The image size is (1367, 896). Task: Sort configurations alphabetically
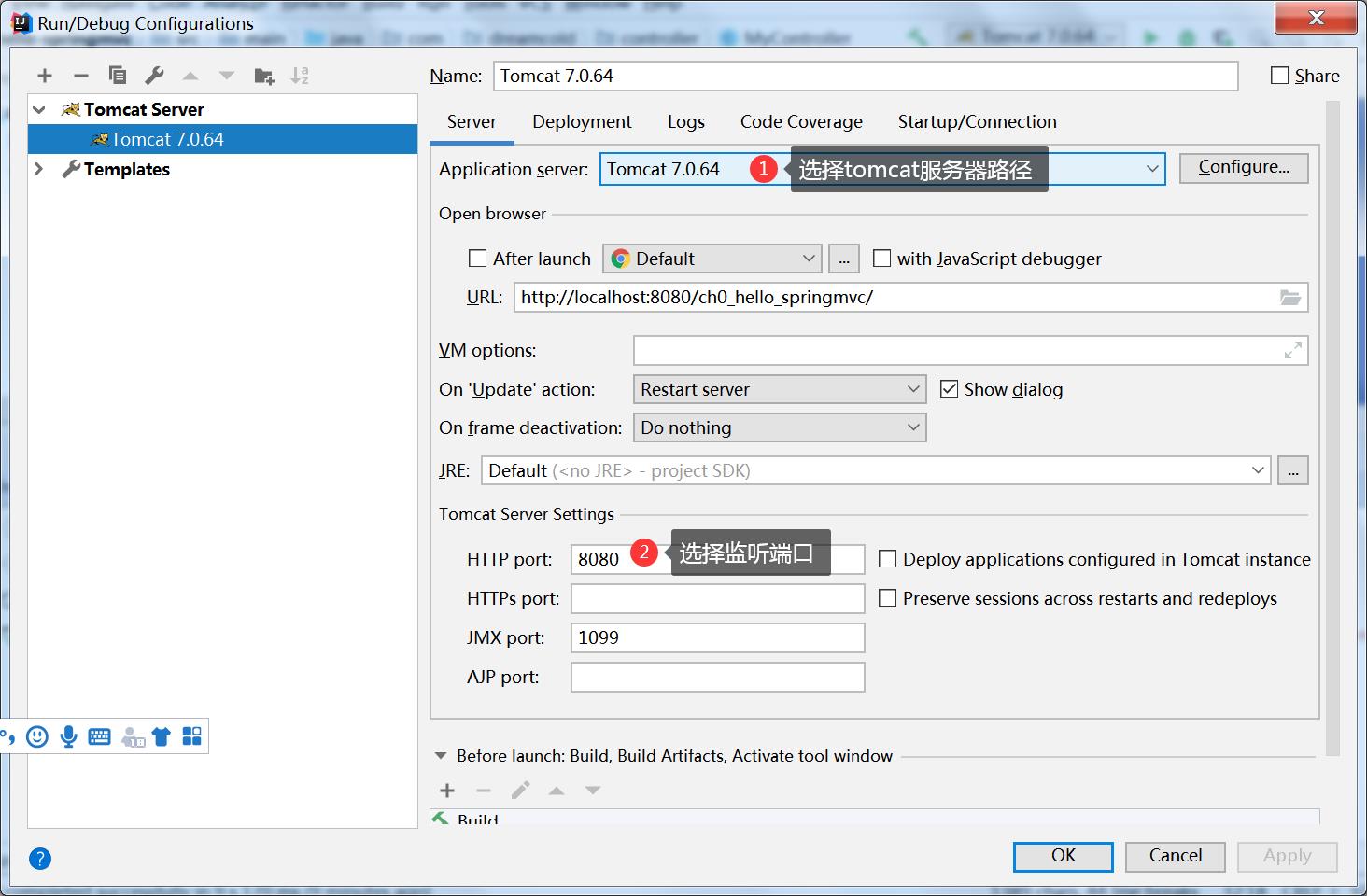(300, 76)
